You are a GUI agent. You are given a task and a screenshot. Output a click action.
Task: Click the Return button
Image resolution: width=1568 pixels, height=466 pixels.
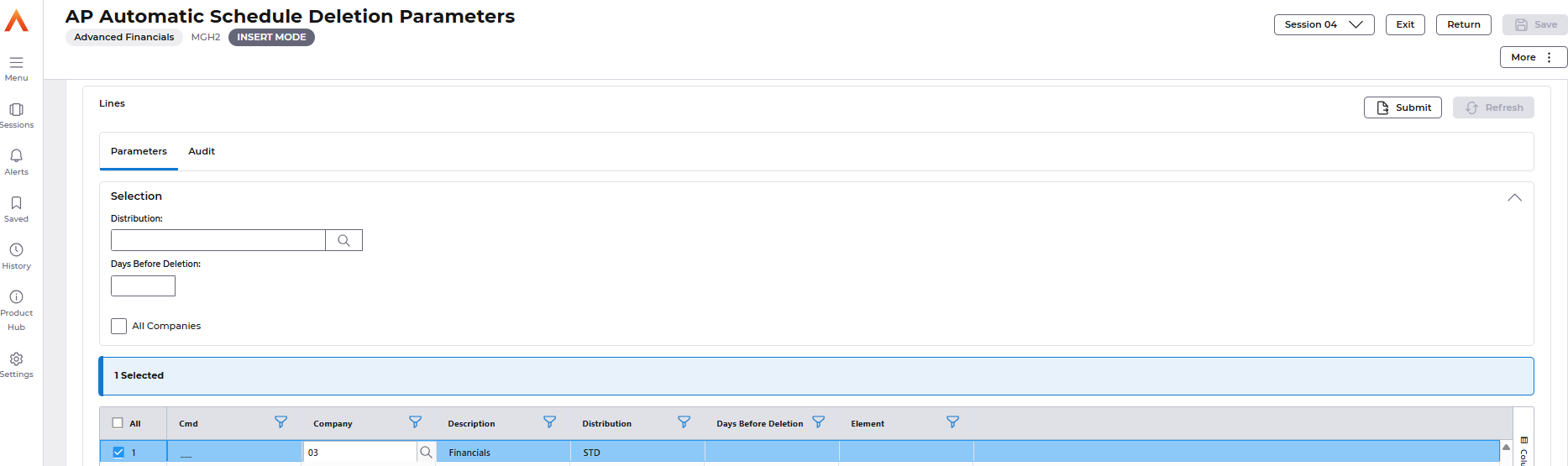click(x=1464, y=24)
